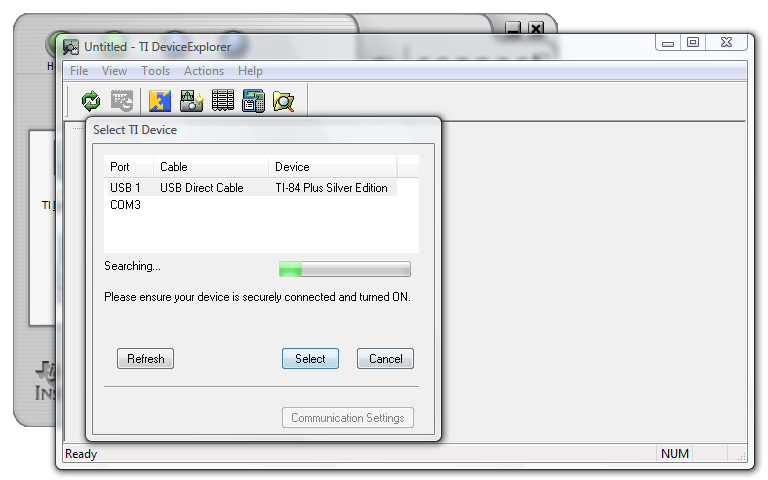Click the keypad grid toolbar icon
Viewport: 768px width, 480px height.
click(222, 101)
